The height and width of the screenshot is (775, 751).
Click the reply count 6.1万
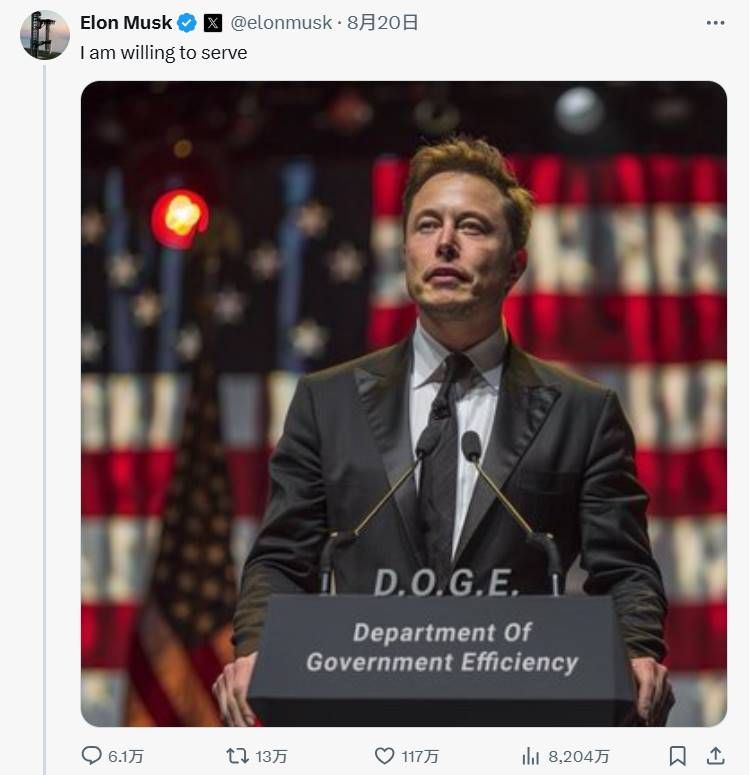coord(125,756)
